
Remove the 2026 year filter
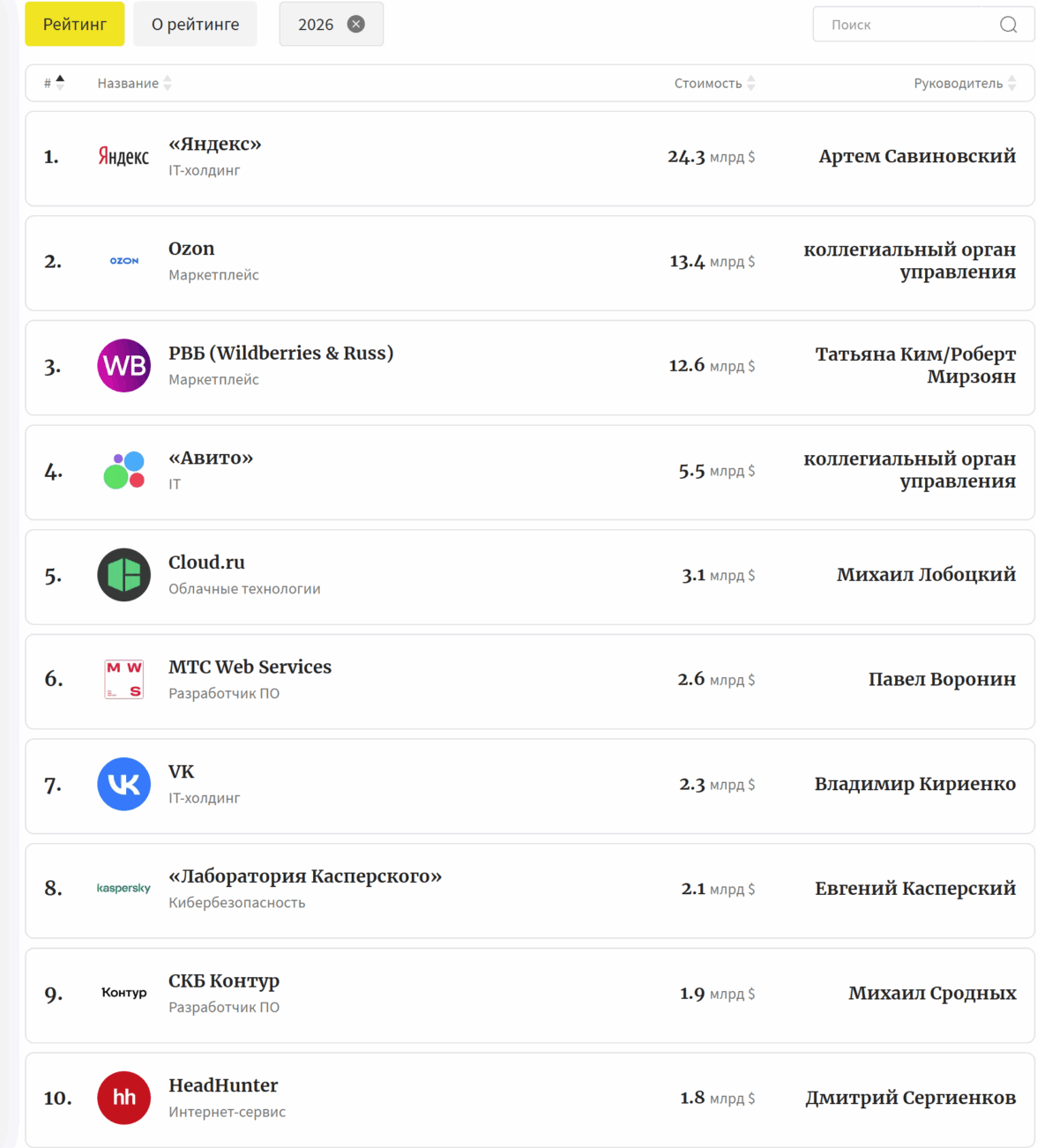click(356, 24)
